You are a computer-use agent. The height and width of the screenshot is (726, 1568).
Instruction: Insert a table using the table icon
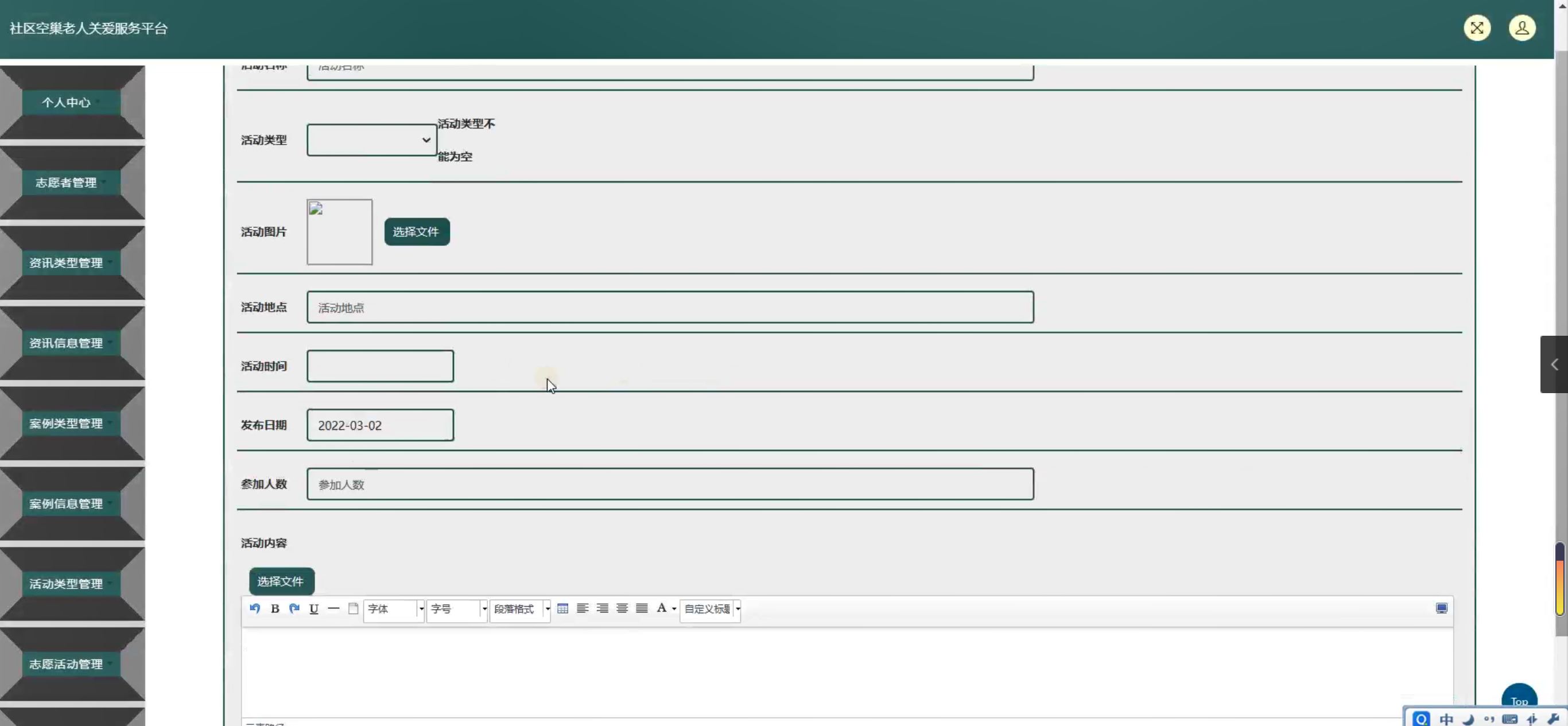[x=563, y=608]
